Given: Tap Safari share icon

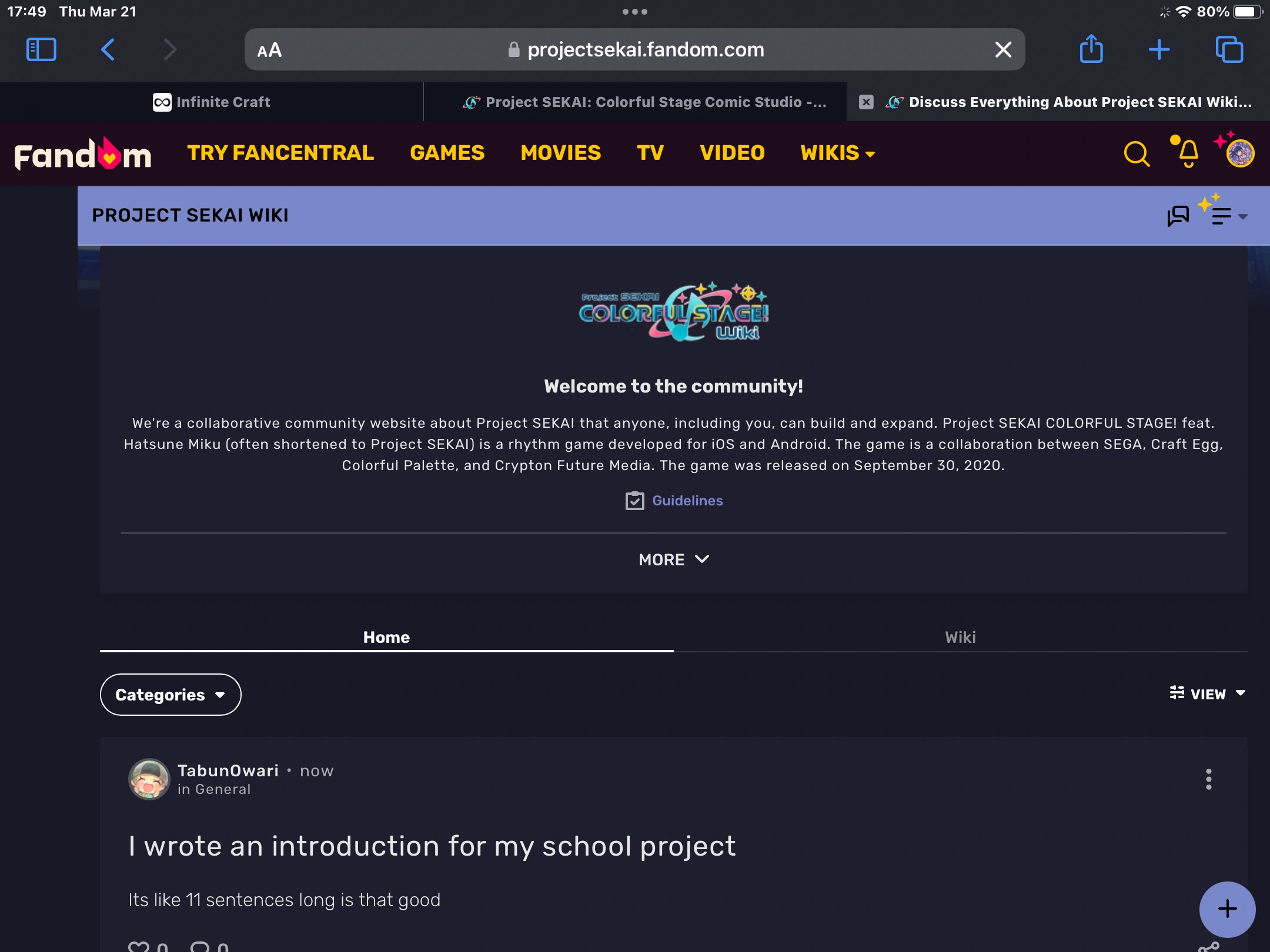Looking at the screenshot, I should coord(1091,49).
